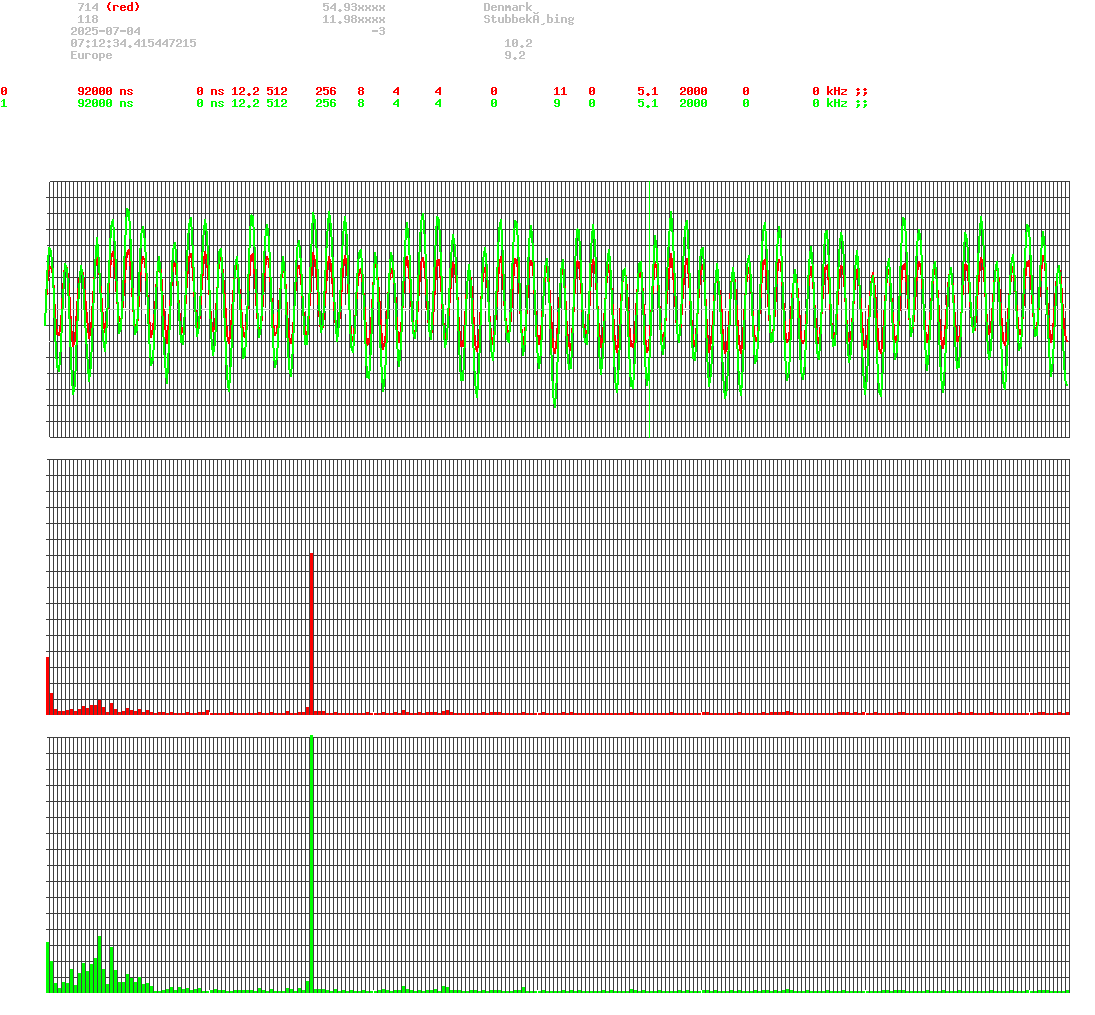Click the timestamp "07:12:34.415447215"

point(133,43)
